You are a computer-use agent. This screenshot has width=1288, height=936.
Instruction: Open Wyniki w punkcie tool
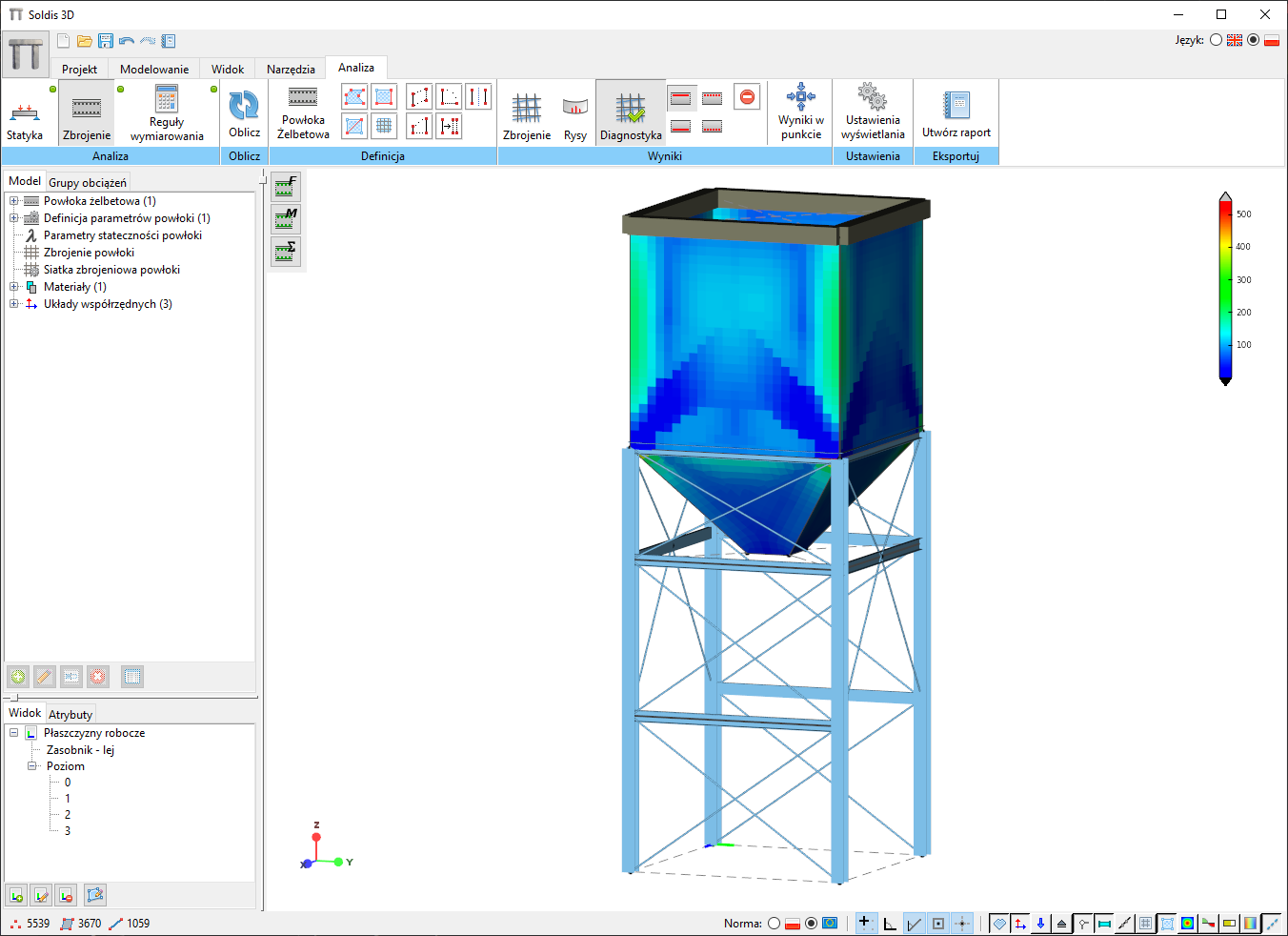click(800, 97)
